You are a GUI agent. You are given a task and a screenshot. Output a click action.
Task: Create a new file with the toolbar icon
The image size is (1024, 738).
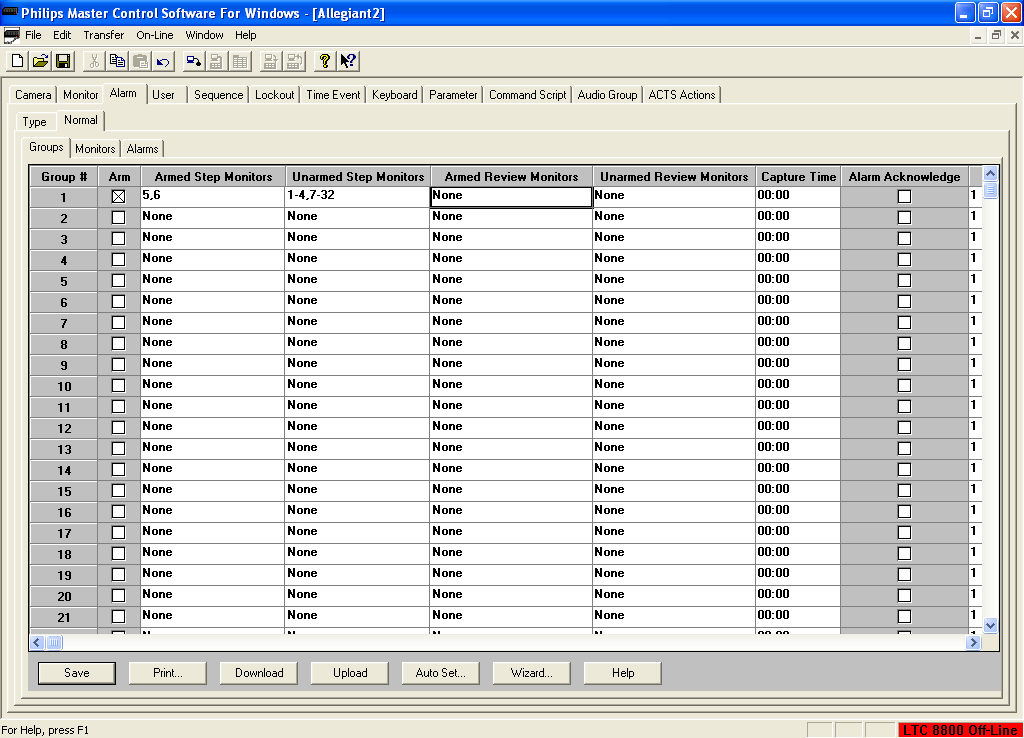coord(18,61)
